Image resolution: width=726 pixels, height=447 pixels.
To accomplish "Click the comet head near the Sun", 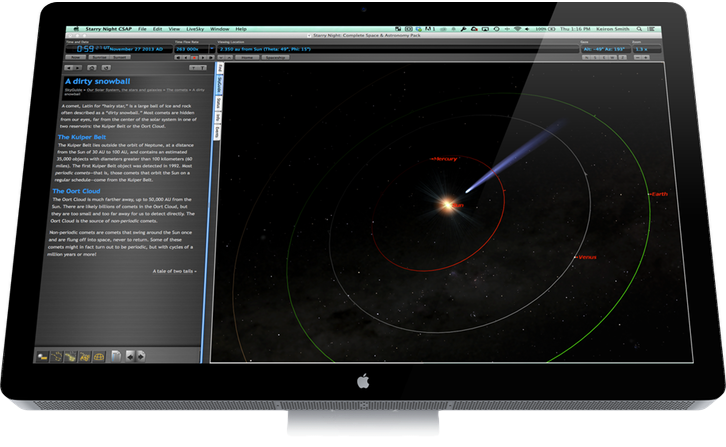I will (x=469, y=189).
